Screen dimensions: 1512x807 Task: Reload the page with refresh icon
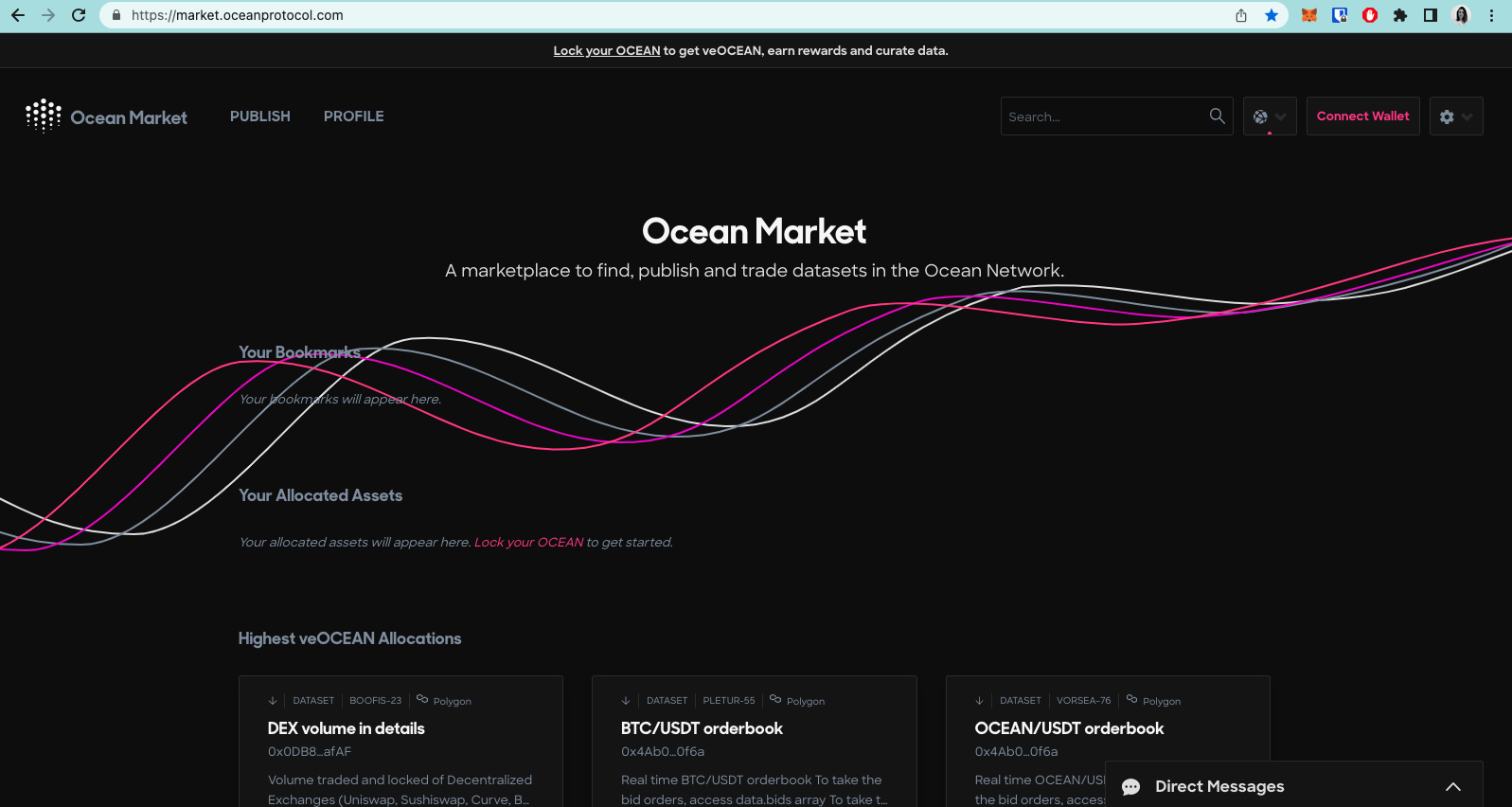(79, 15)
